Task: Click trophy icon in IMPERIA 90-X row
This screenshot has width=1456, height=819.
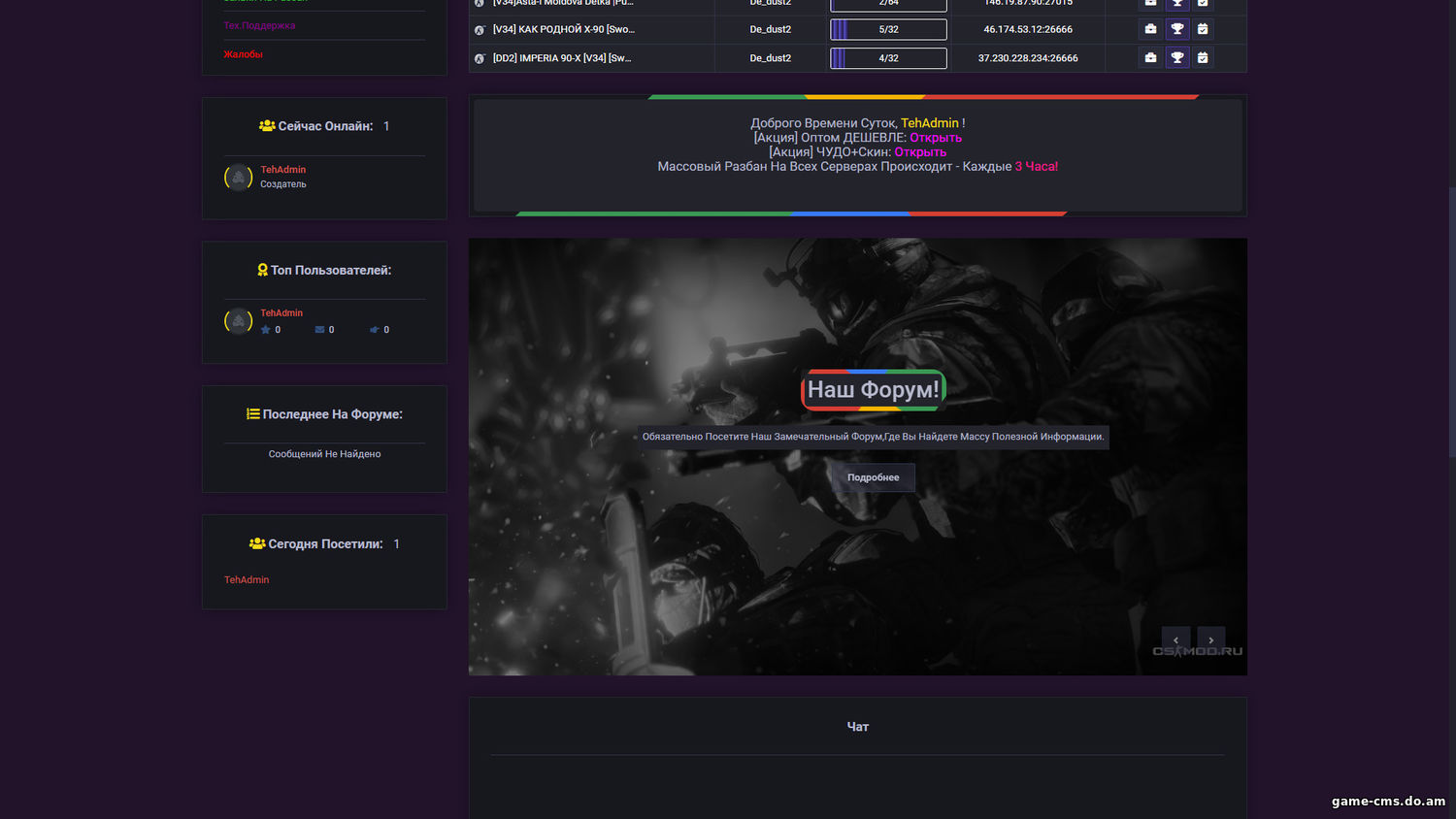Action: click(x=1176, y=58)
